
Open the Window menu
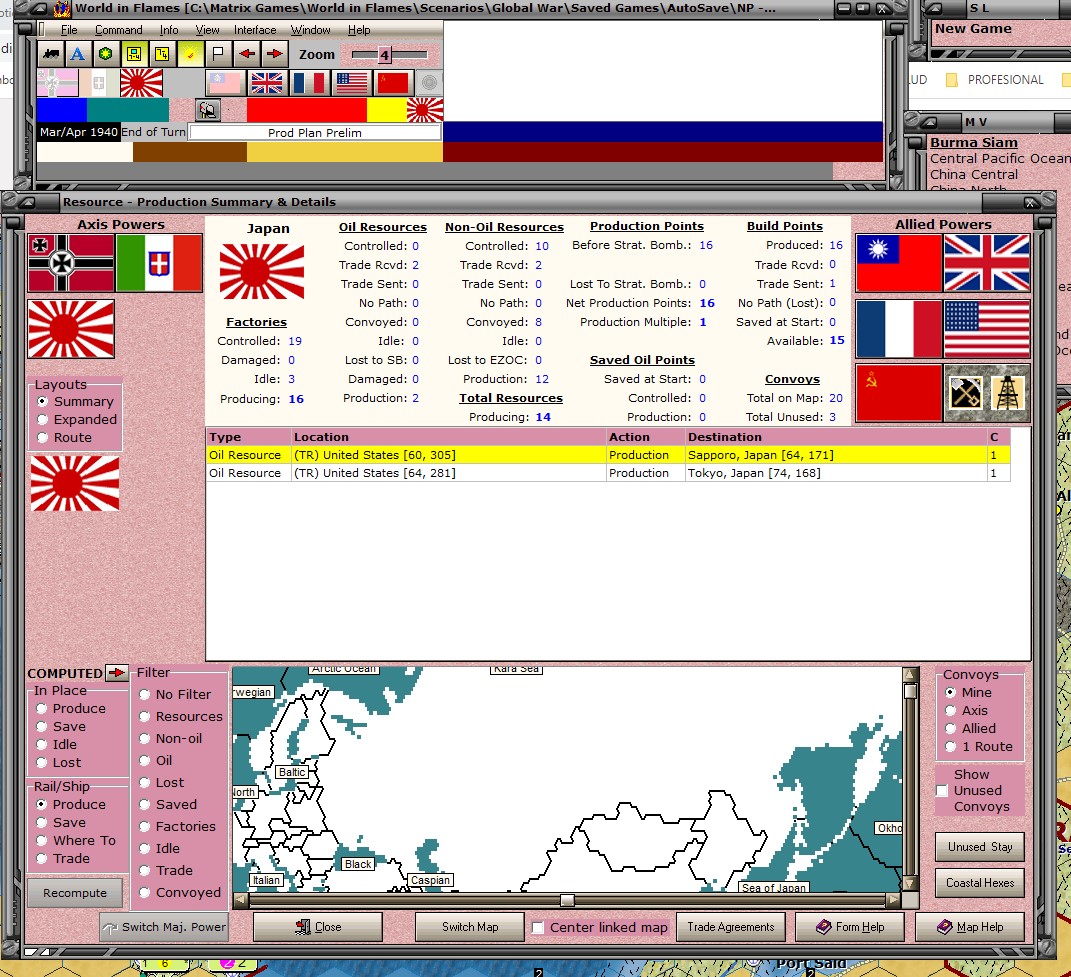(x=311, y=30)
